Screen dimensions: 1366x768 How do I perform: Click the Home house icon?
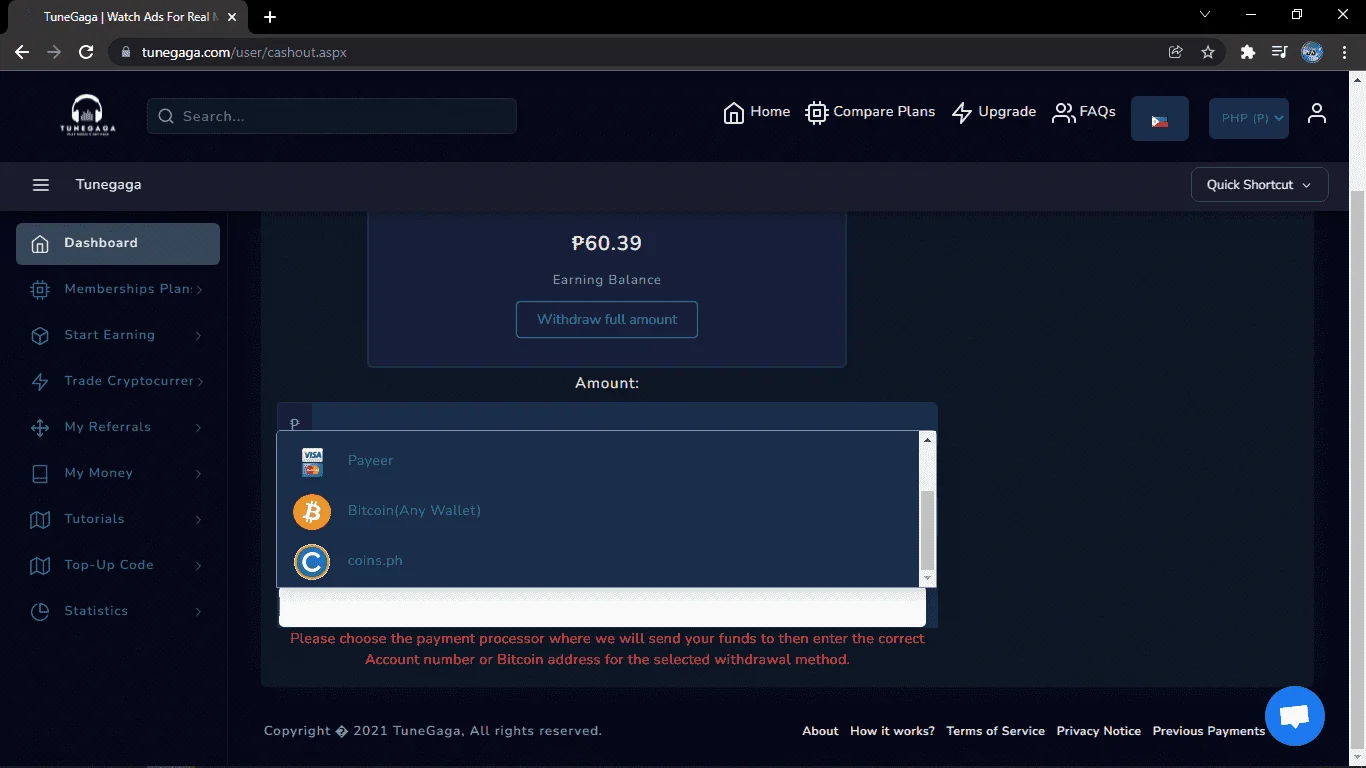point(734,113)
